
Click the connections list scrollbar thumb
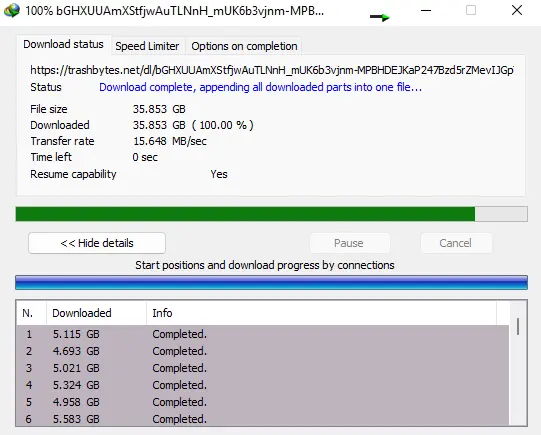tap(518, 326)
